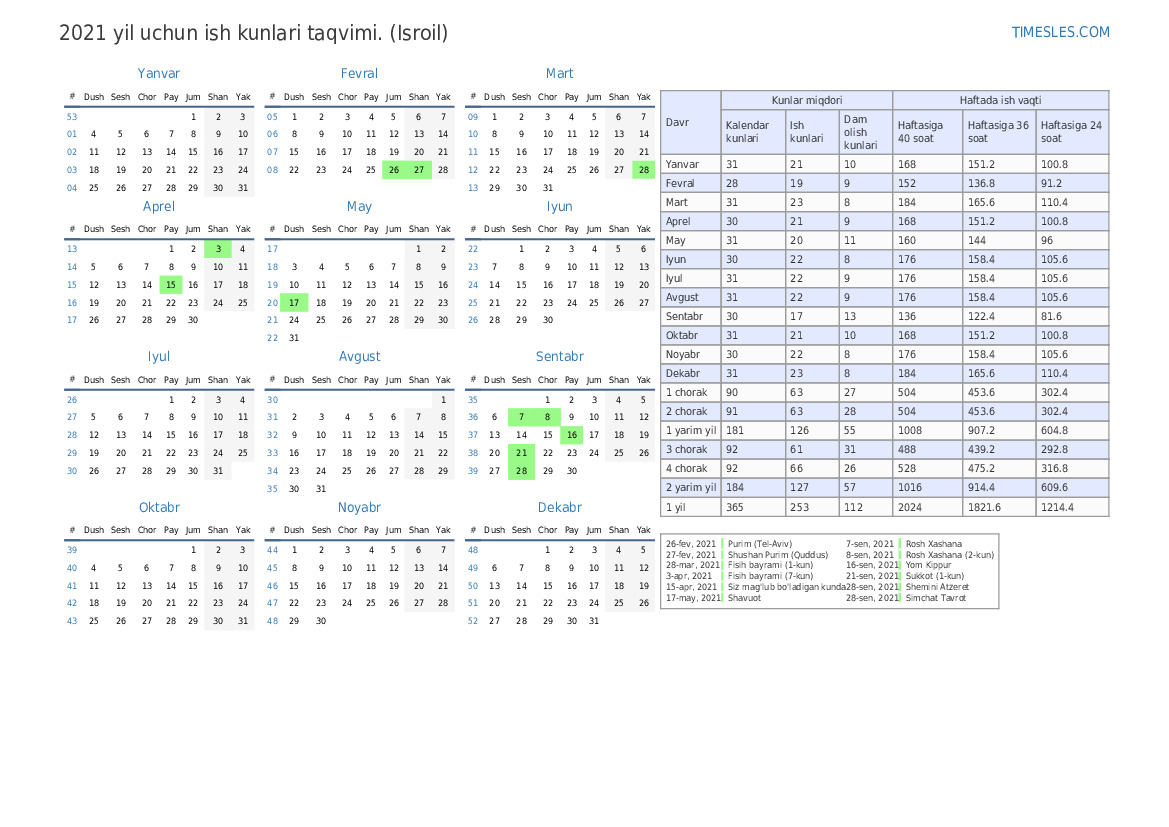
Task: Click the 'Davr' column header
Action: [x=690, y=122]
